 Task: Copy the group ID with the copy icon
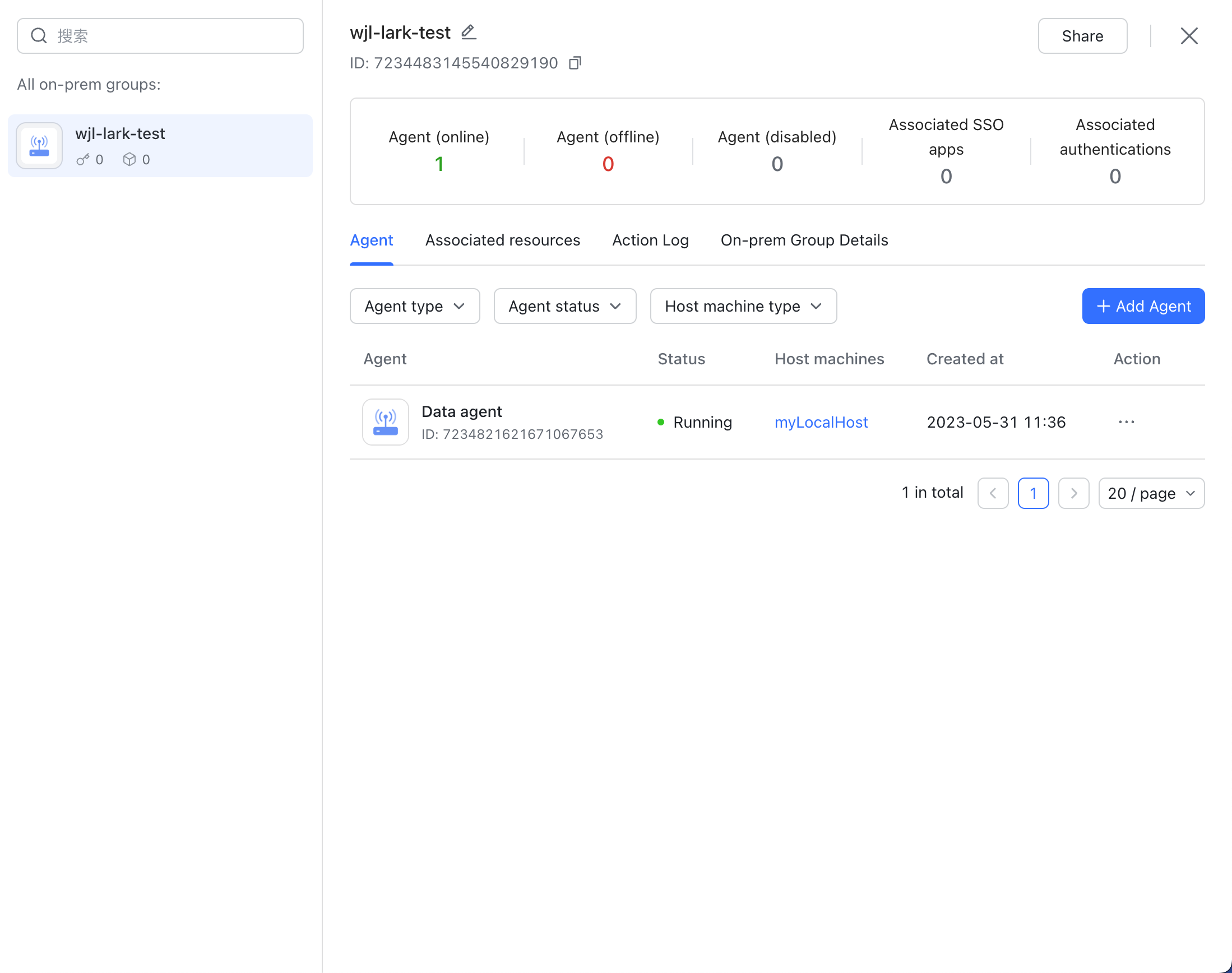click(x=575, y=63)
